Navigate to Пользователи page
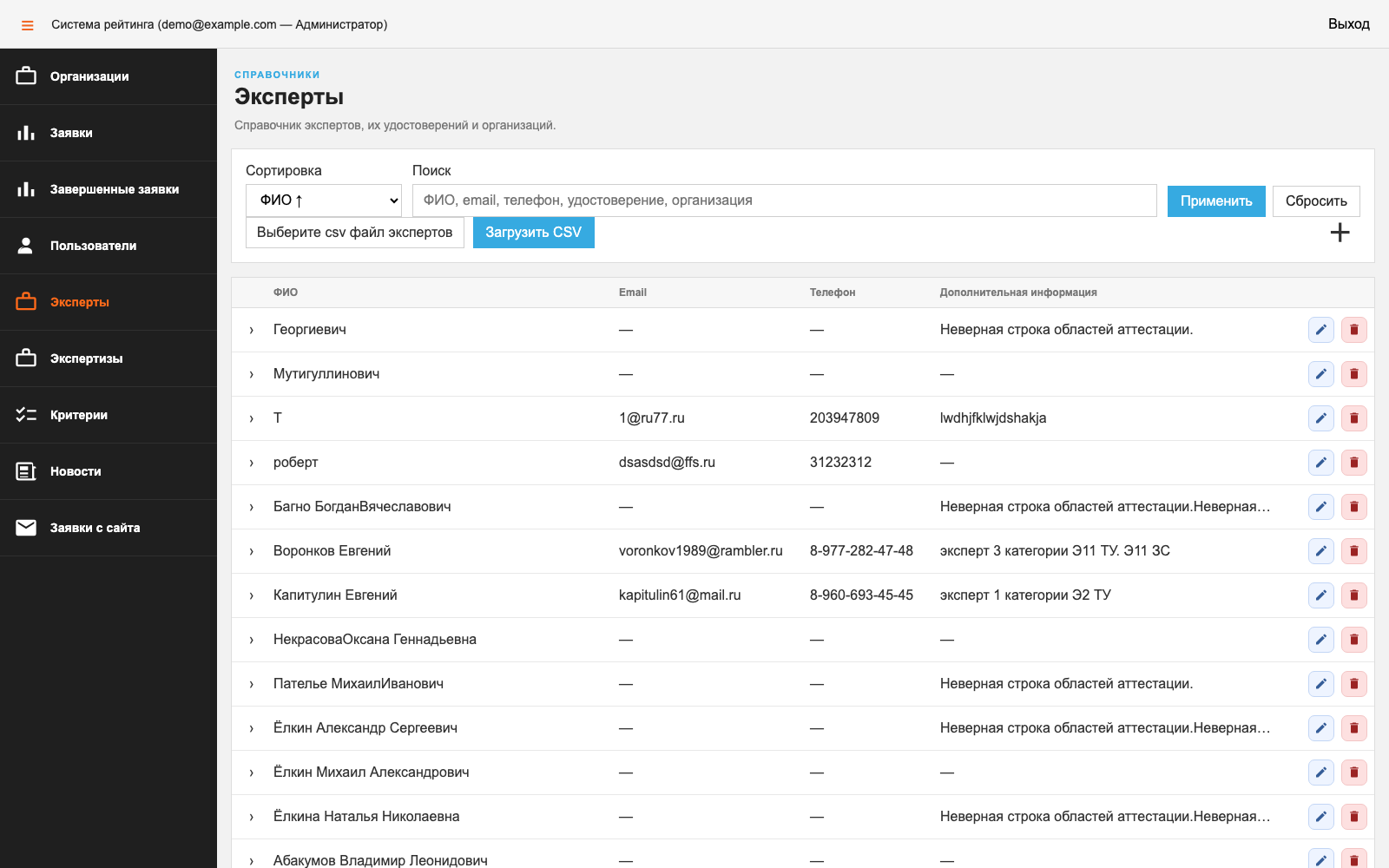 point(109,246)
